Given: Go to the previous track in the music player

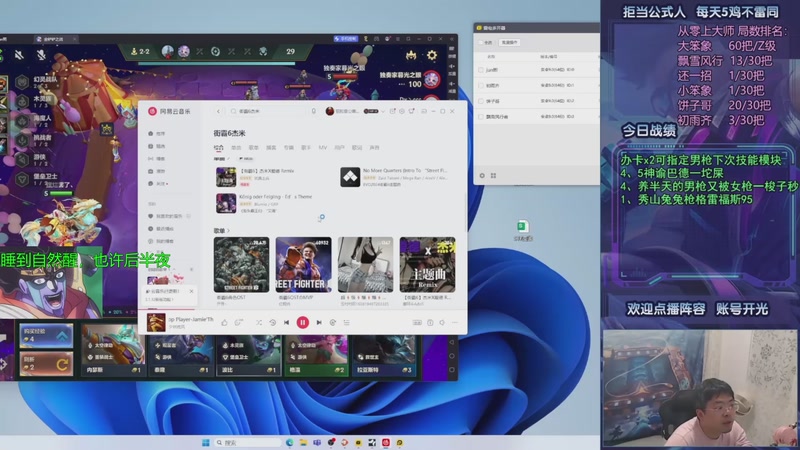Looking at the screenshot, I should pyautogui.click(x=287, y=322).
